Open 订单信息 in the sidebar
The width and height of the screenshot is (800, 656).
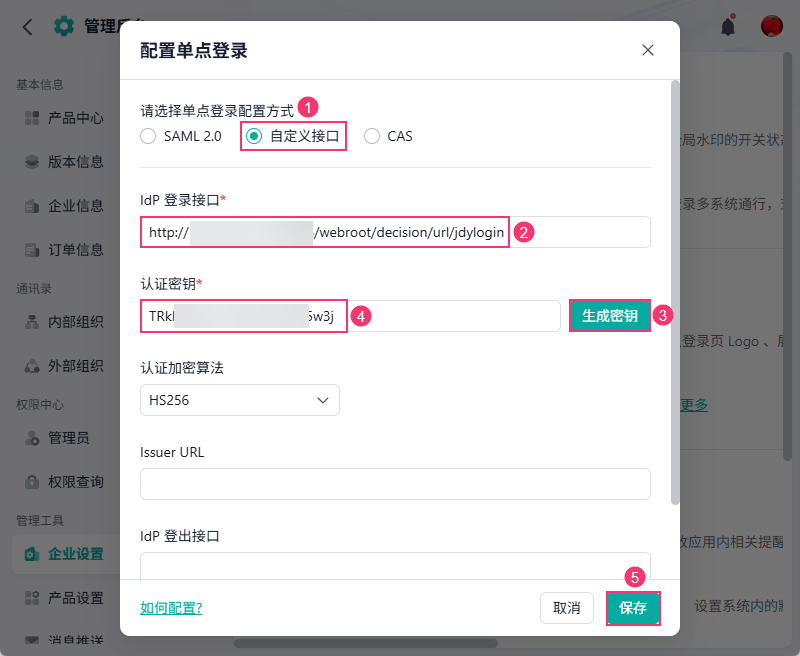pos(75,250)
